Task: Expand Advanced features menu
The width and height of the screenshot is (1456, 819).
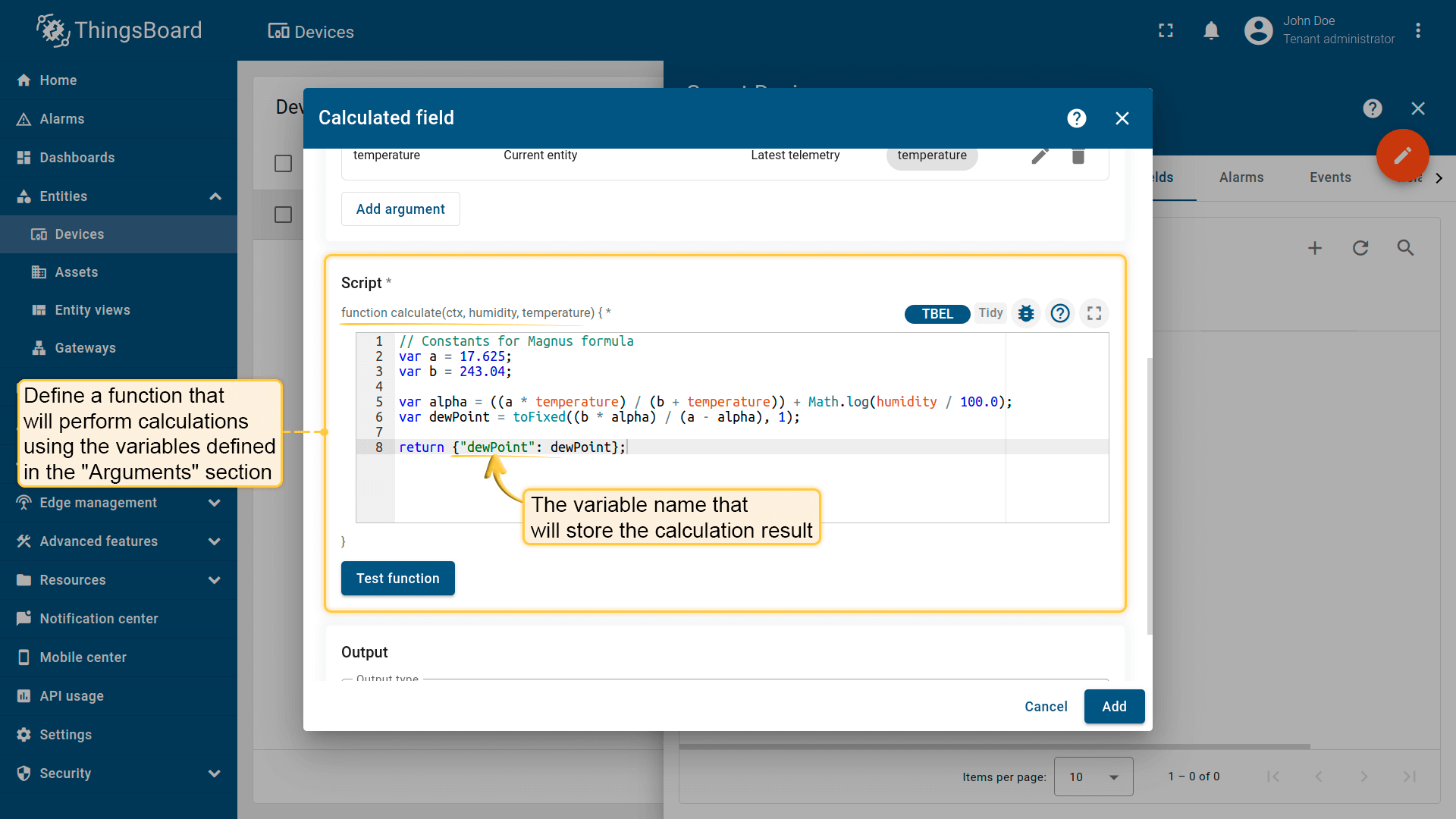Action: tap(215, 541)
